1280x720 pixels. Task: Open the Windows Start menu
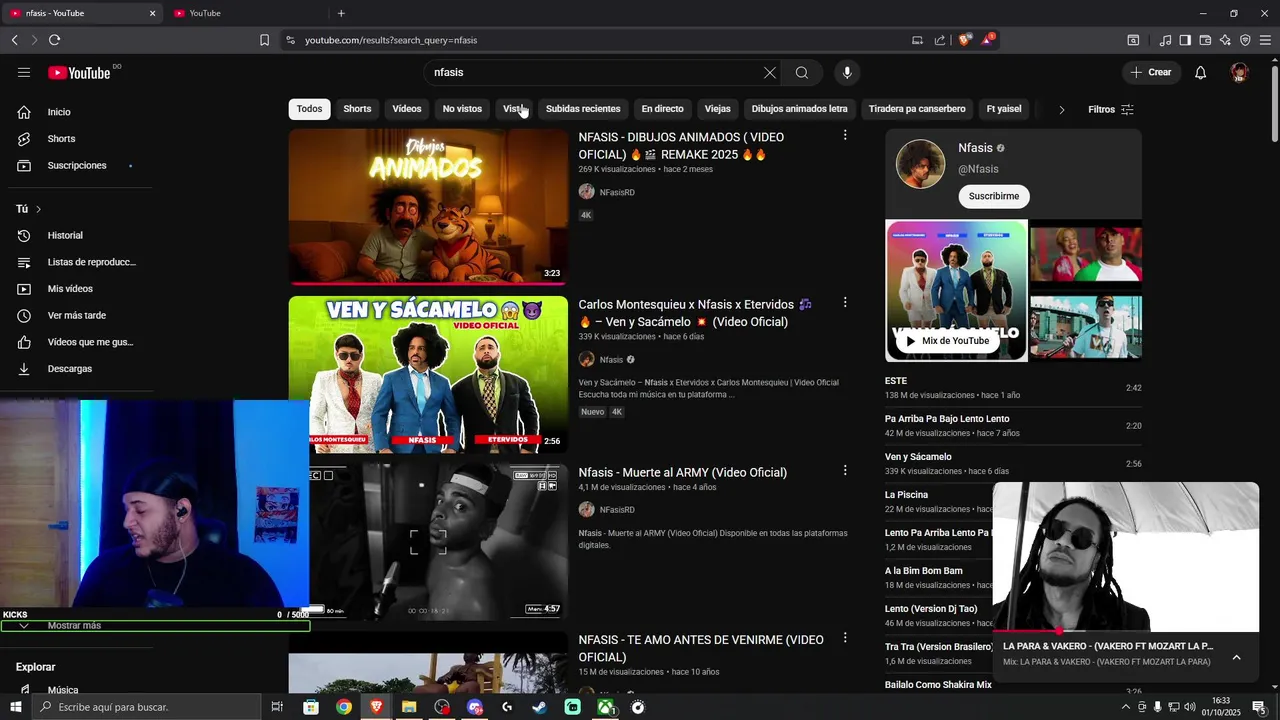click(15, 707)
